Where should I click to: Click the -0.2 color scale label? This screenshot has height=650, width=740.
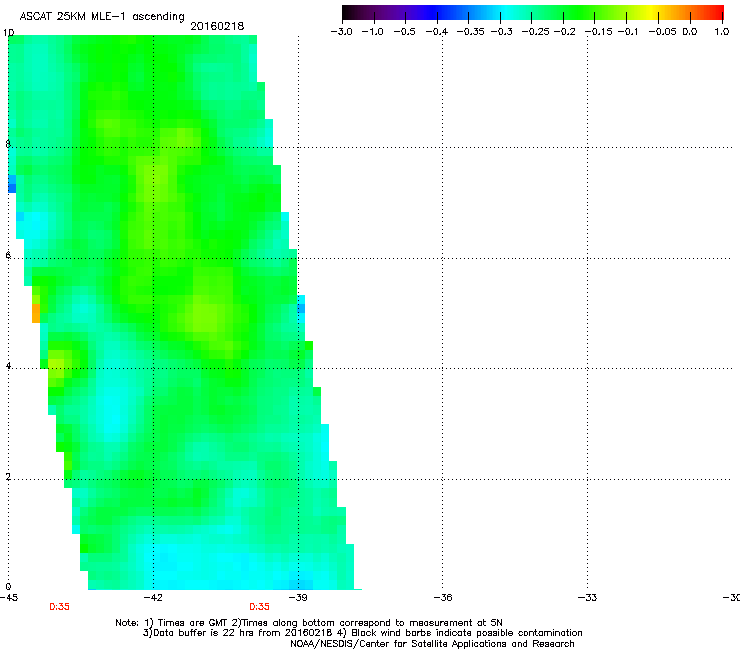[x=564, y=32]
